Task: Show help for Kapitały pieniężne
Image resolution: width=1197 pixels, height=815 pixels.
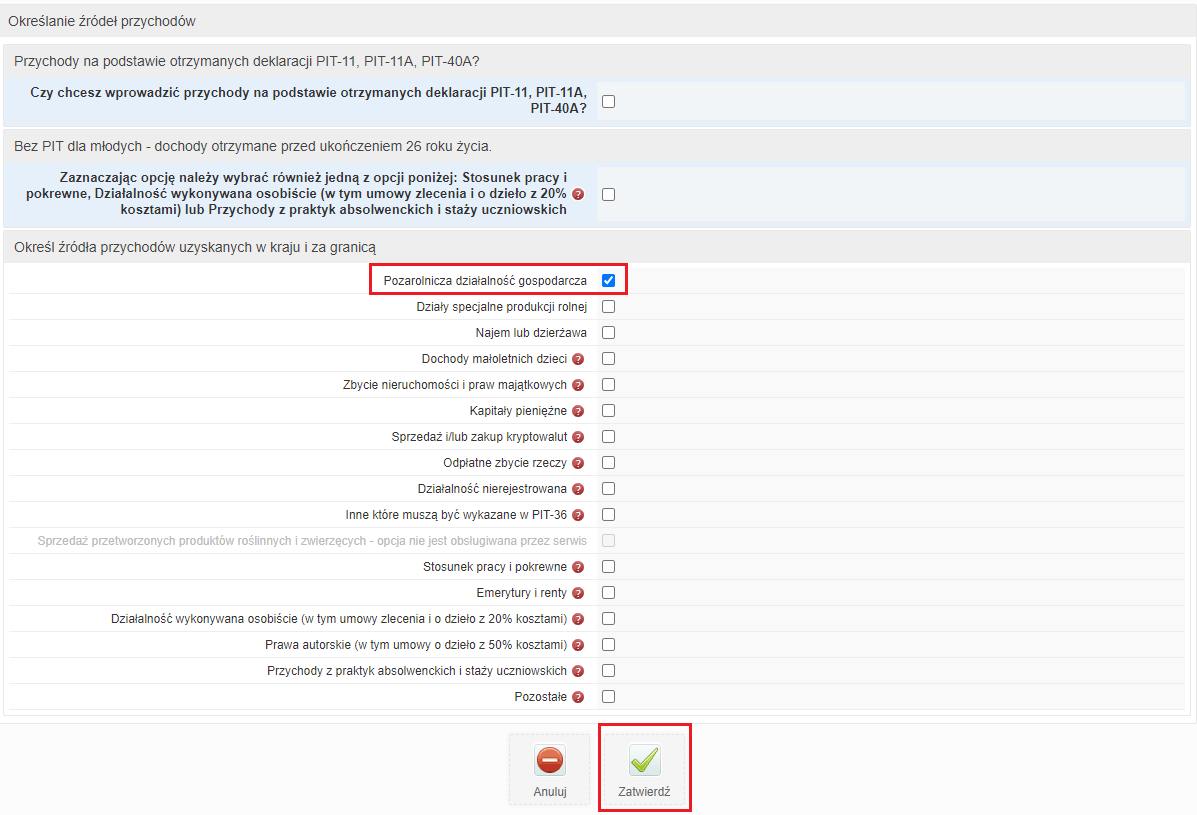Action: coord(578,411)
